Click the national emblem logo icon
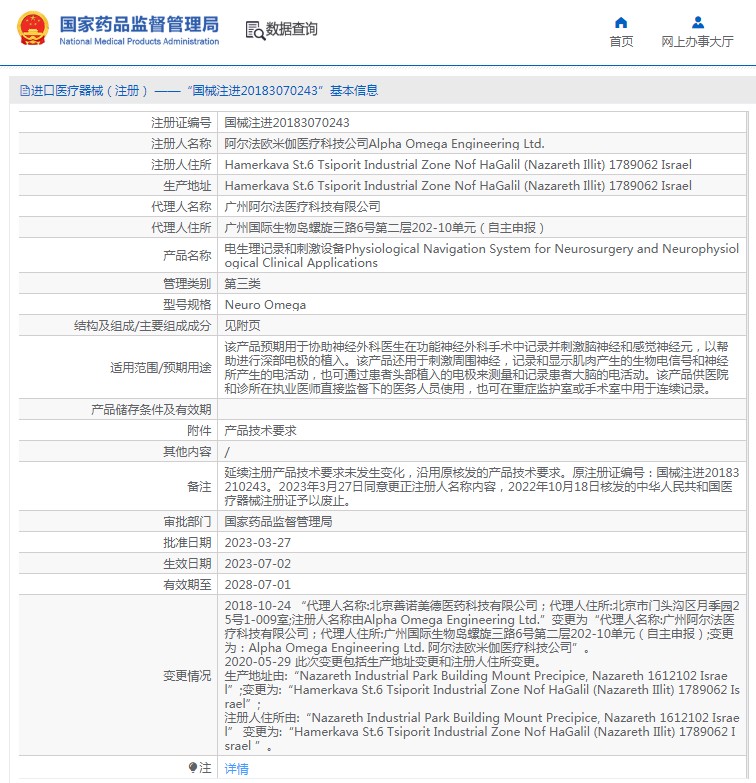756x783 pixels. (x=33, y=28)
